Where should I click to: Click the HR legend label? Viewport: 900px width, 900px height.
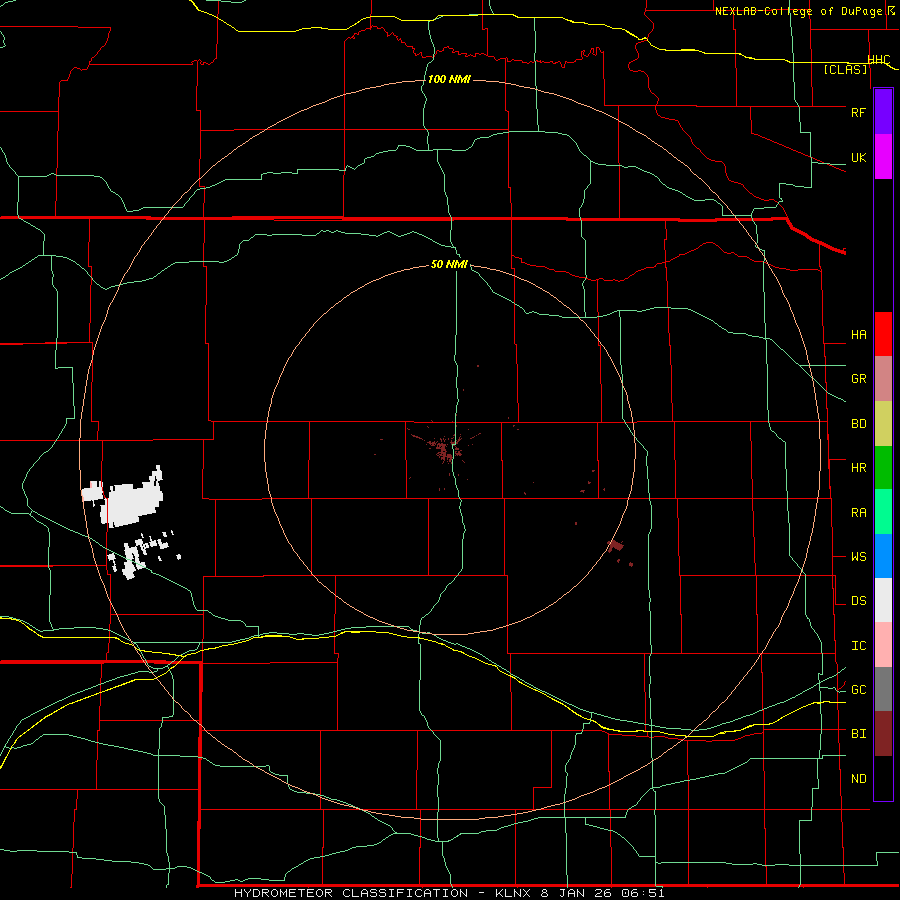(858, 468)
